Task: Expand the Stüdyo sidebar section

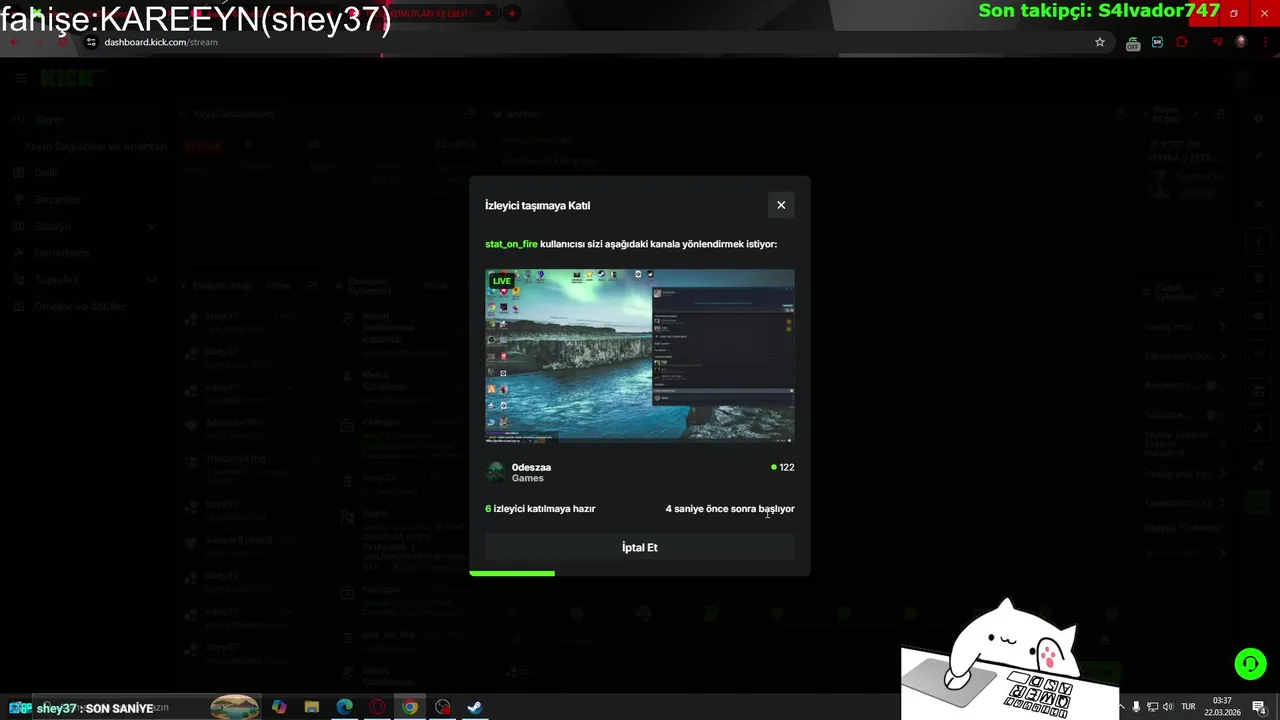Action: point(85,226)
